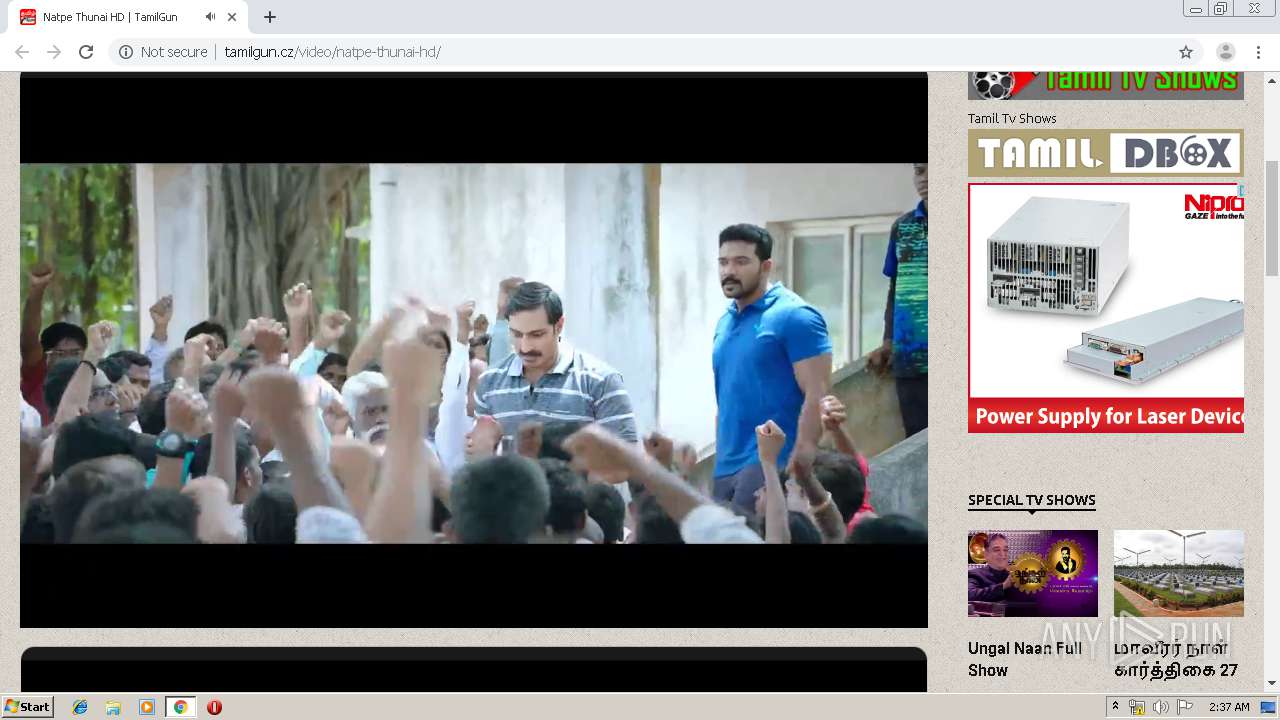Open the network tray icon

(x=1137, y=707)
